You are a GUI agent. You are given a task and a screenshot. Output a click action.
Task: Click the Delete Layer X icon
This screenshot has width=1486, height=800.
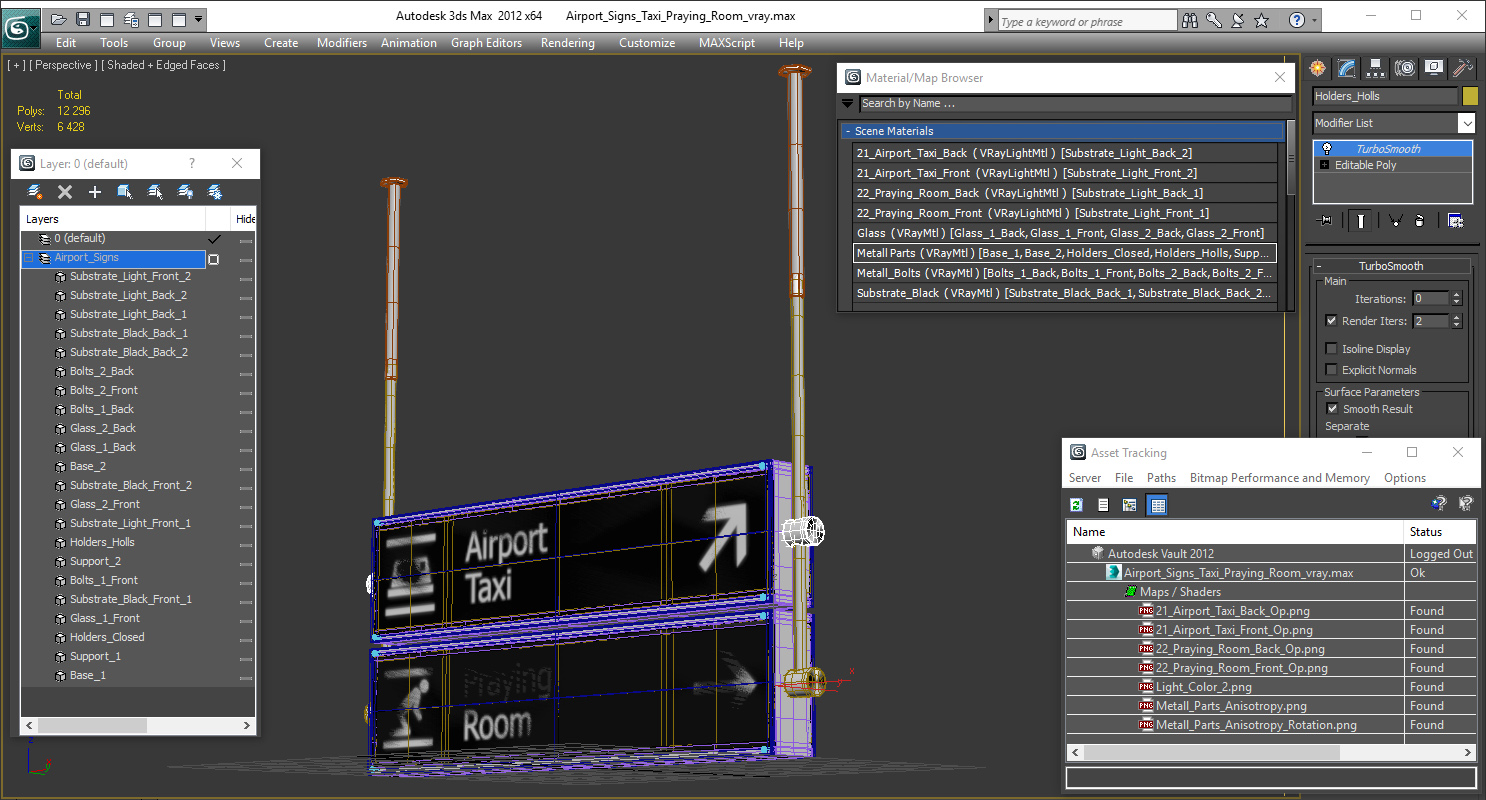point(65,192)
